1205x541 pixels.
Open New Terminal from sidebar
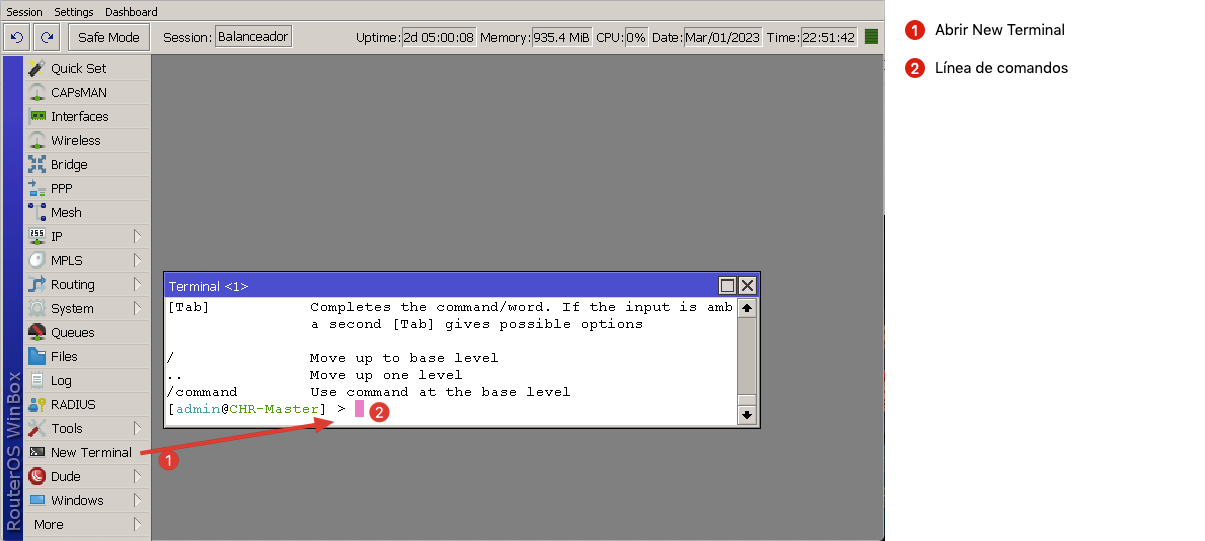[90, 452]
